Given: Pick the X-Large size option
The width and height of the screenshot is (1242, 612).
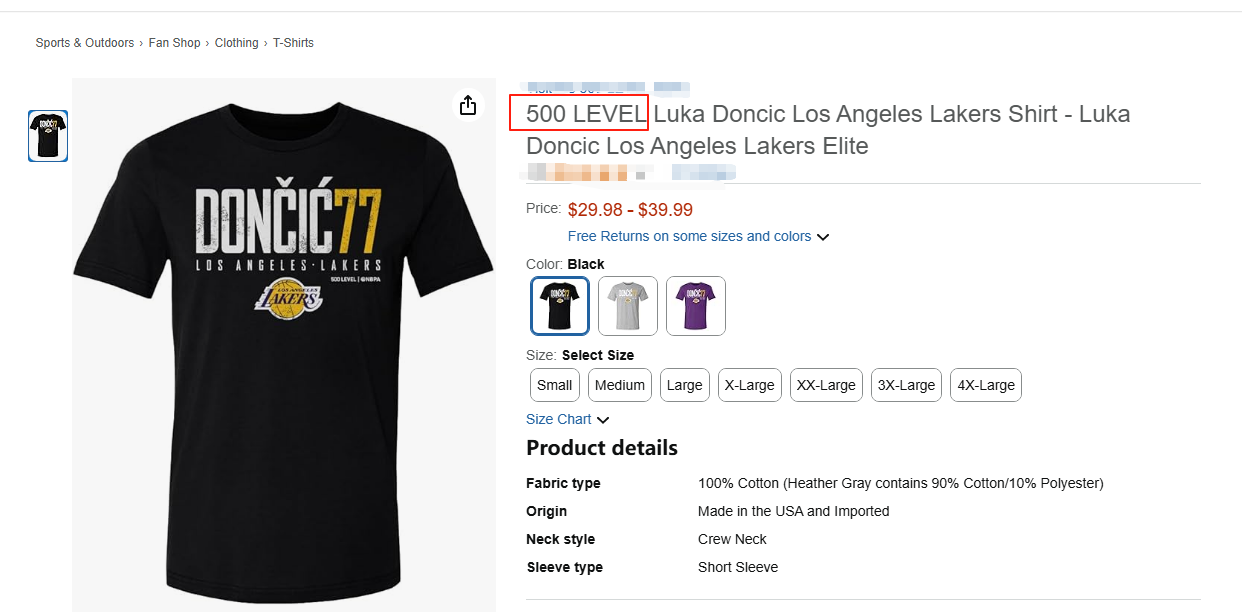Looking at the screenshot, I should tap(750, 385).
